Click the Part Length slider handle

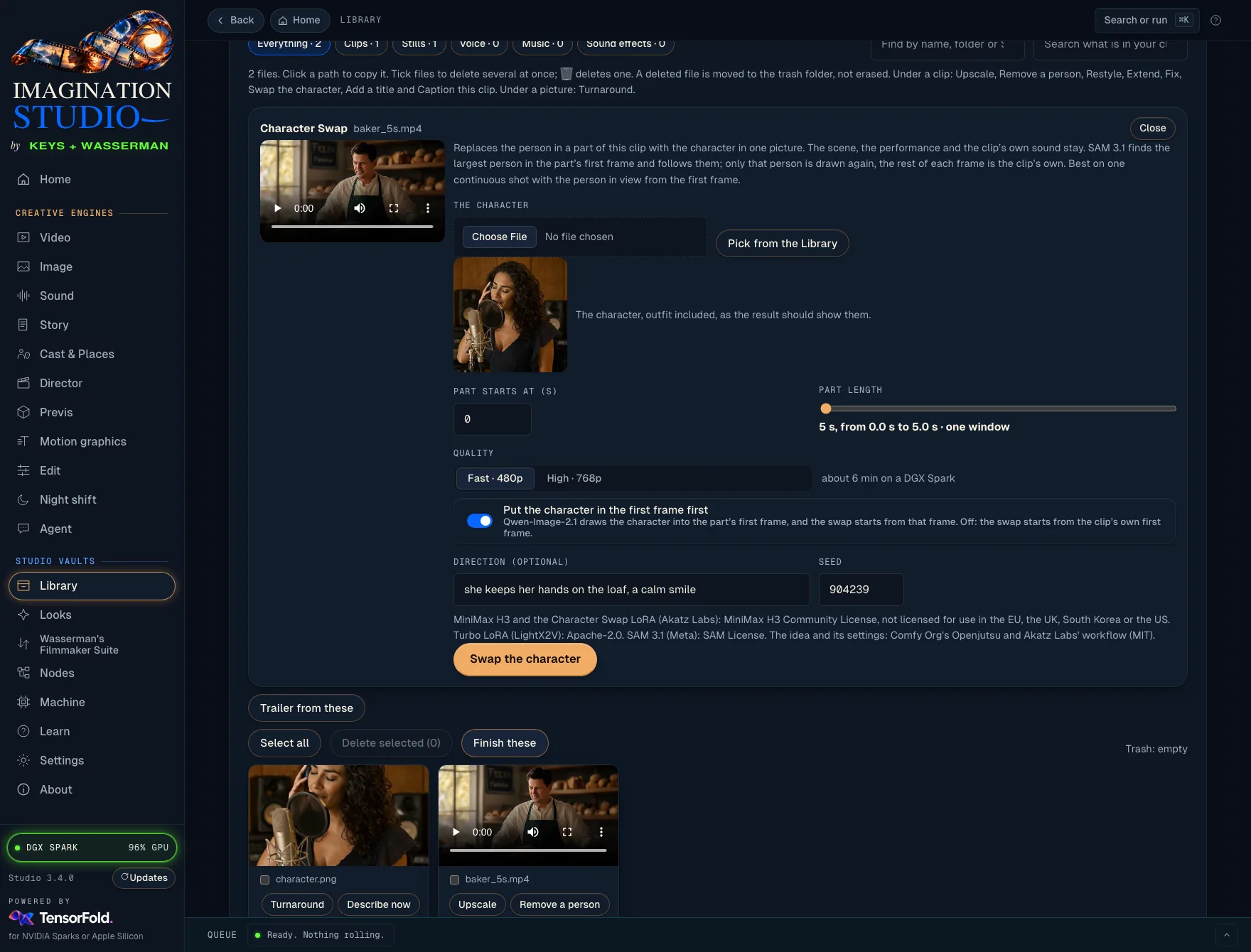[826, 409]
